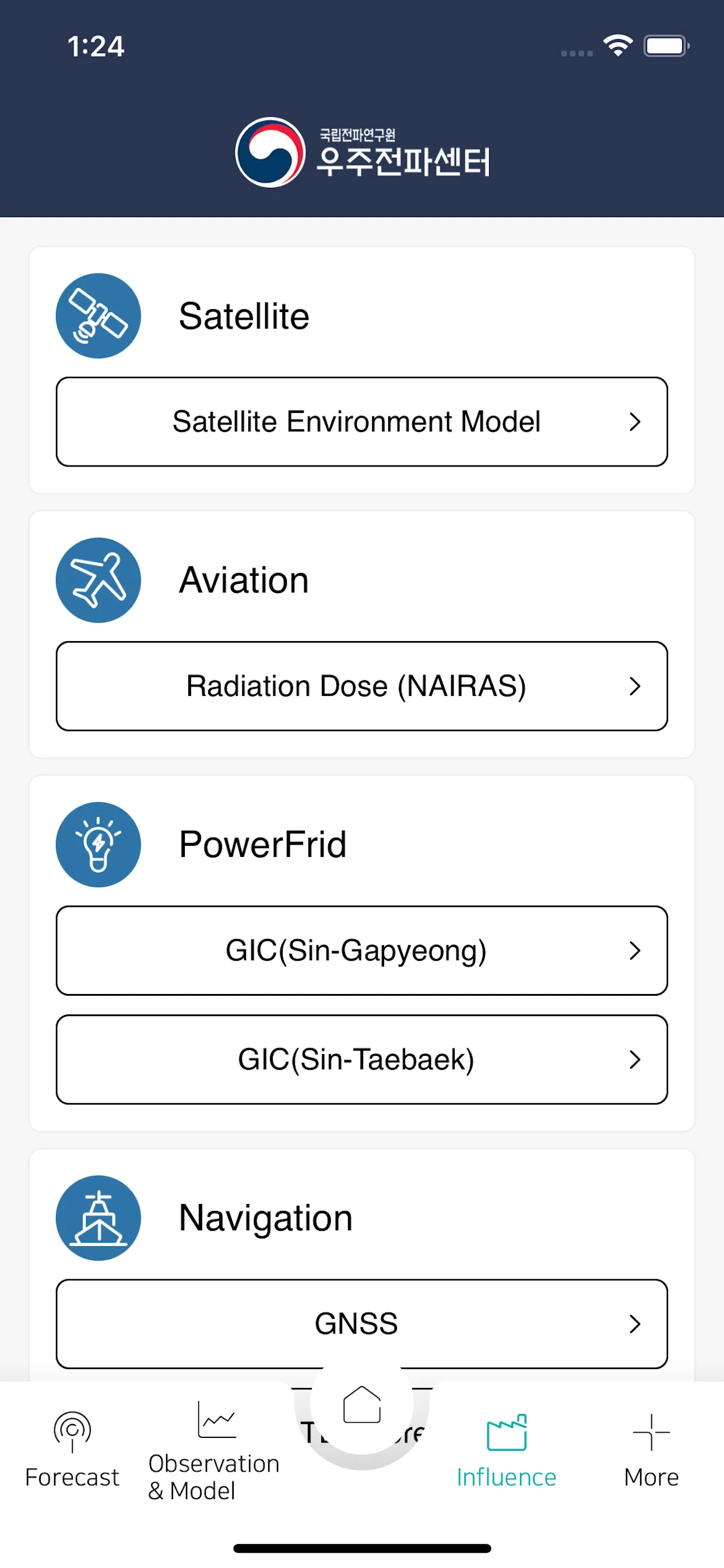The height and width of the screenshot is (1568, 724).
Task: Open the GNSS chevron arrow
Action: (635, 1324)
